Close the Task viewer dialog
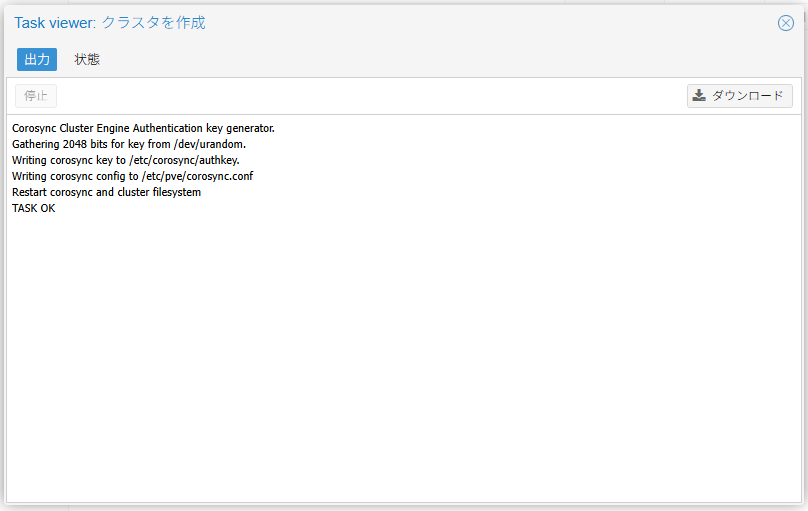Image resolution: width=808 pixels, height=511 pixels. coord(785,23)
